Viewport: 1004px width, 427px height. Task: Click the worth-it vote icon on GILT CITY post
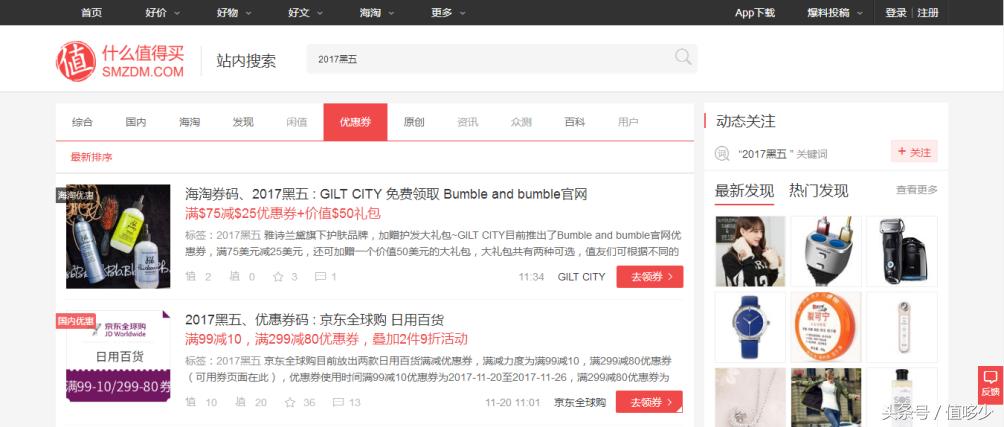tap(190, 277)
